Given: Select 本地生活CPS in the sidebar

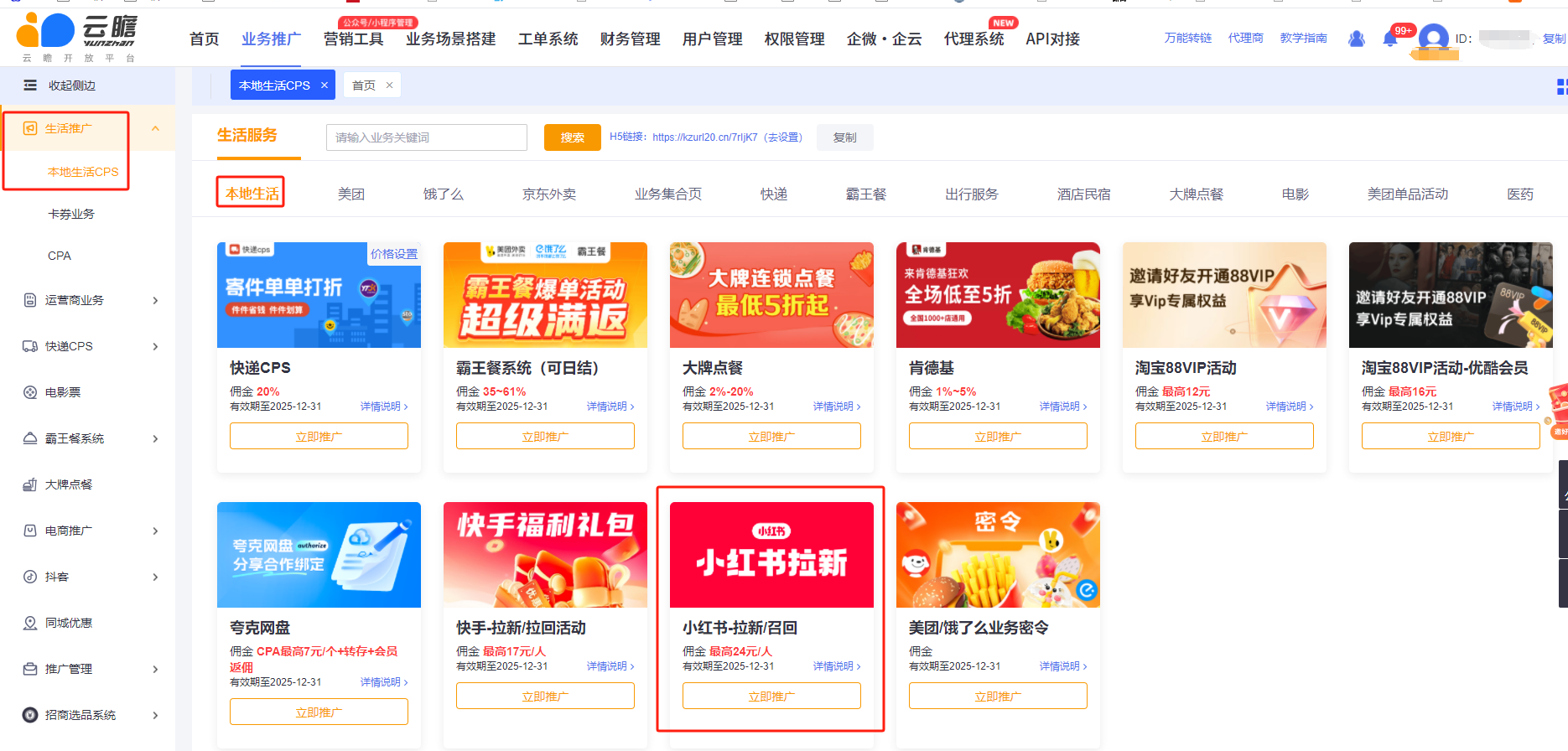Looking at the screenshot, I should coord(83,172).
